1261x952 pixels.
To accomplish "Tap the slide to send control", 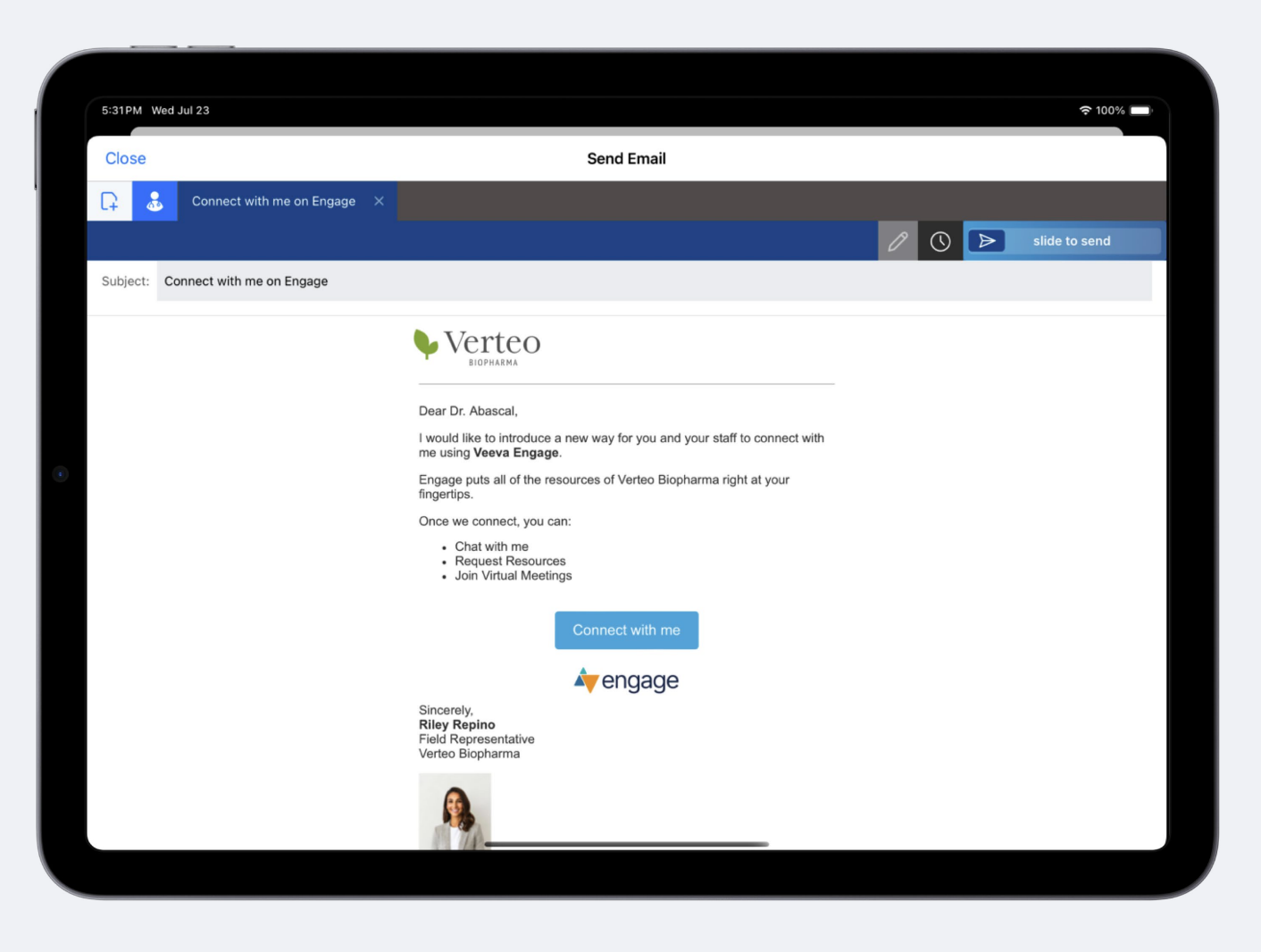I will [1065, 241].
